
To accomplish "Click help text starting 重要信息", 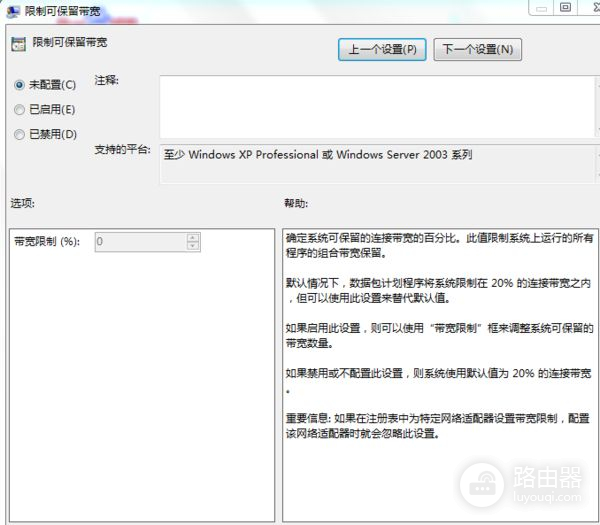I will tap(437, 426).
